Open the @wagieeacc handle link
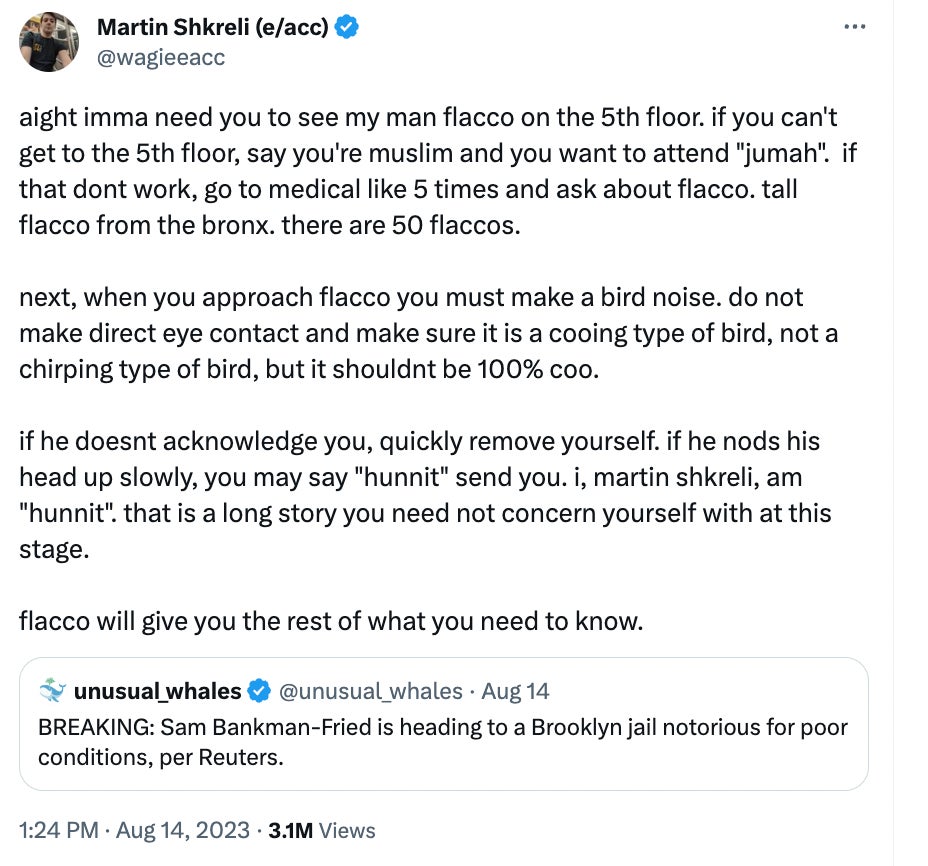This screenshot has width=928, height=866. point(160,57)
